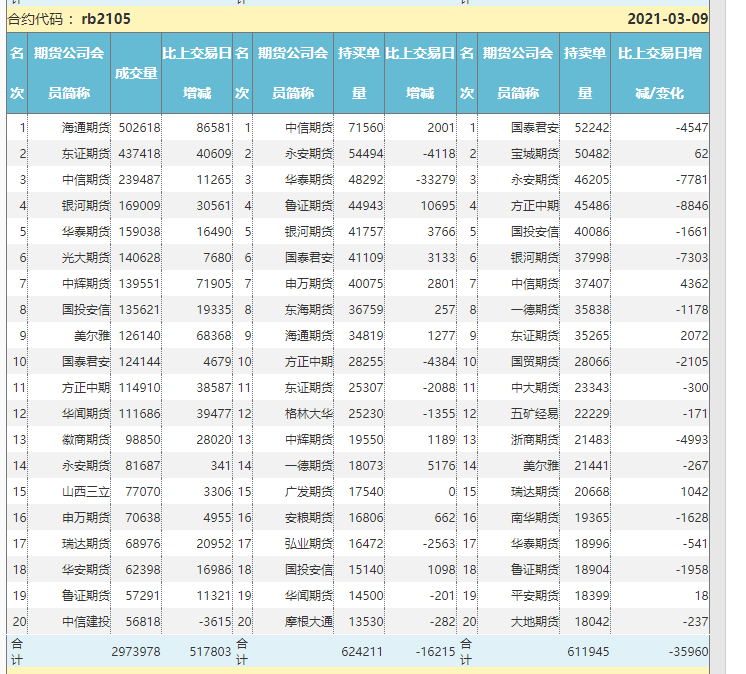
Task: Click 大地期货 in the short ranking
Action: point(535,622)
